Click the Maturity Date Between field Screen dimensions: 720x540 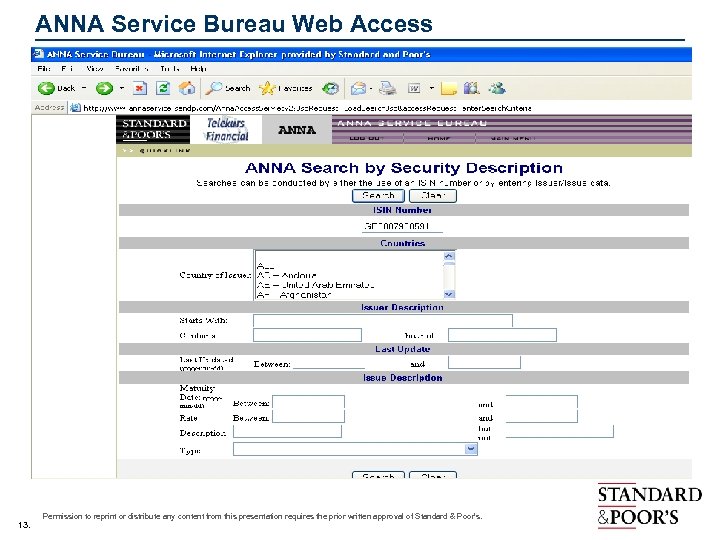coord(308,402)
